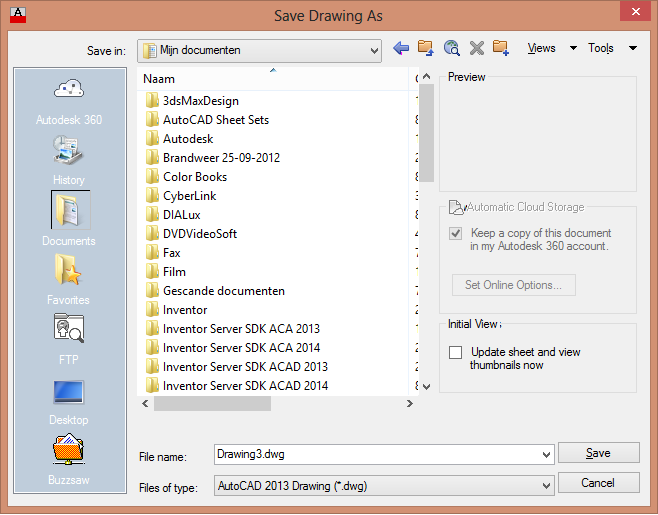Toggle Keep a copy in Autodesk 360 checkbox
The height and width of the screenshot is (515, 658).
(455, 233)
